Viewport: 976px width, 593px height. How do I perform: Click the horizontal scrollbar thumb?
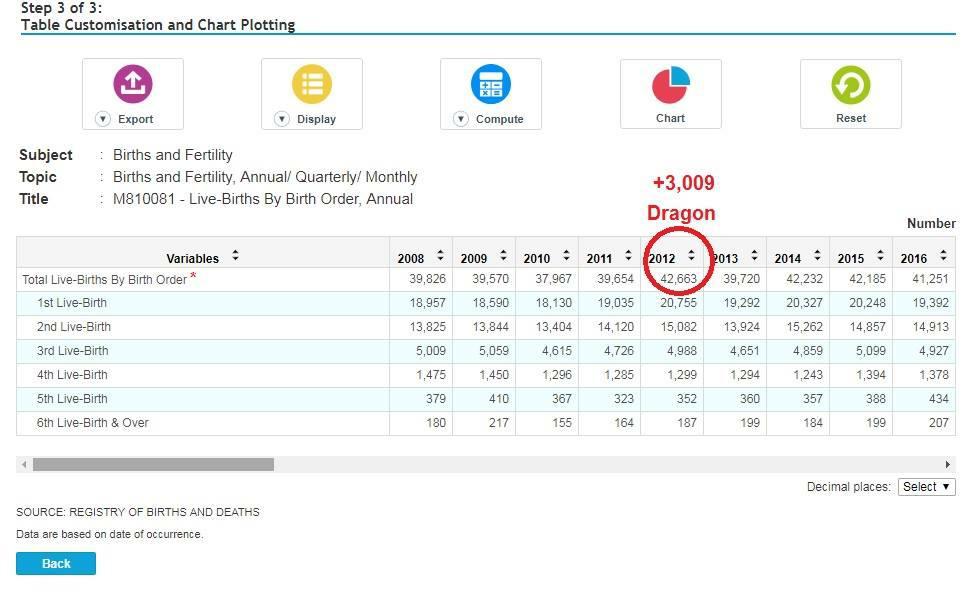tap(153, 464)
